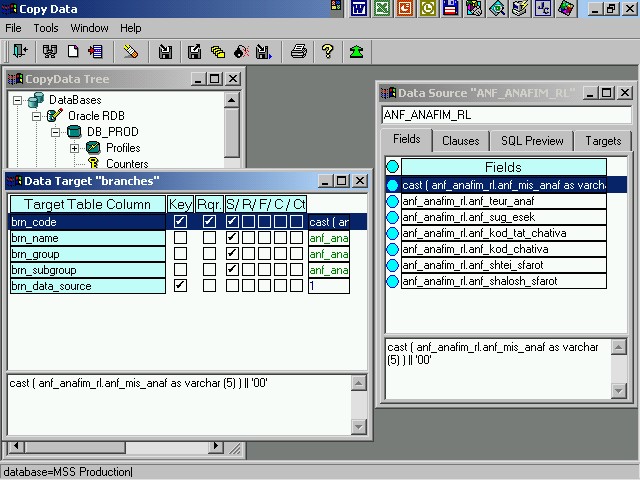Expand the Profiles tree node
640x480 pixels.
click(74, 148)
